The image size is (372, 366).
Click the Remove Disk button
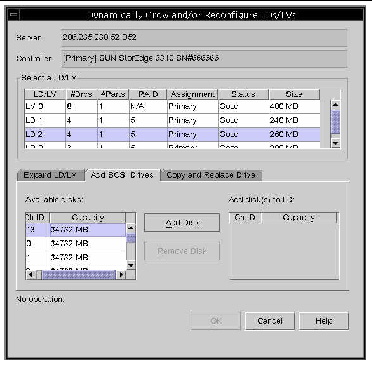coord(182,251)
